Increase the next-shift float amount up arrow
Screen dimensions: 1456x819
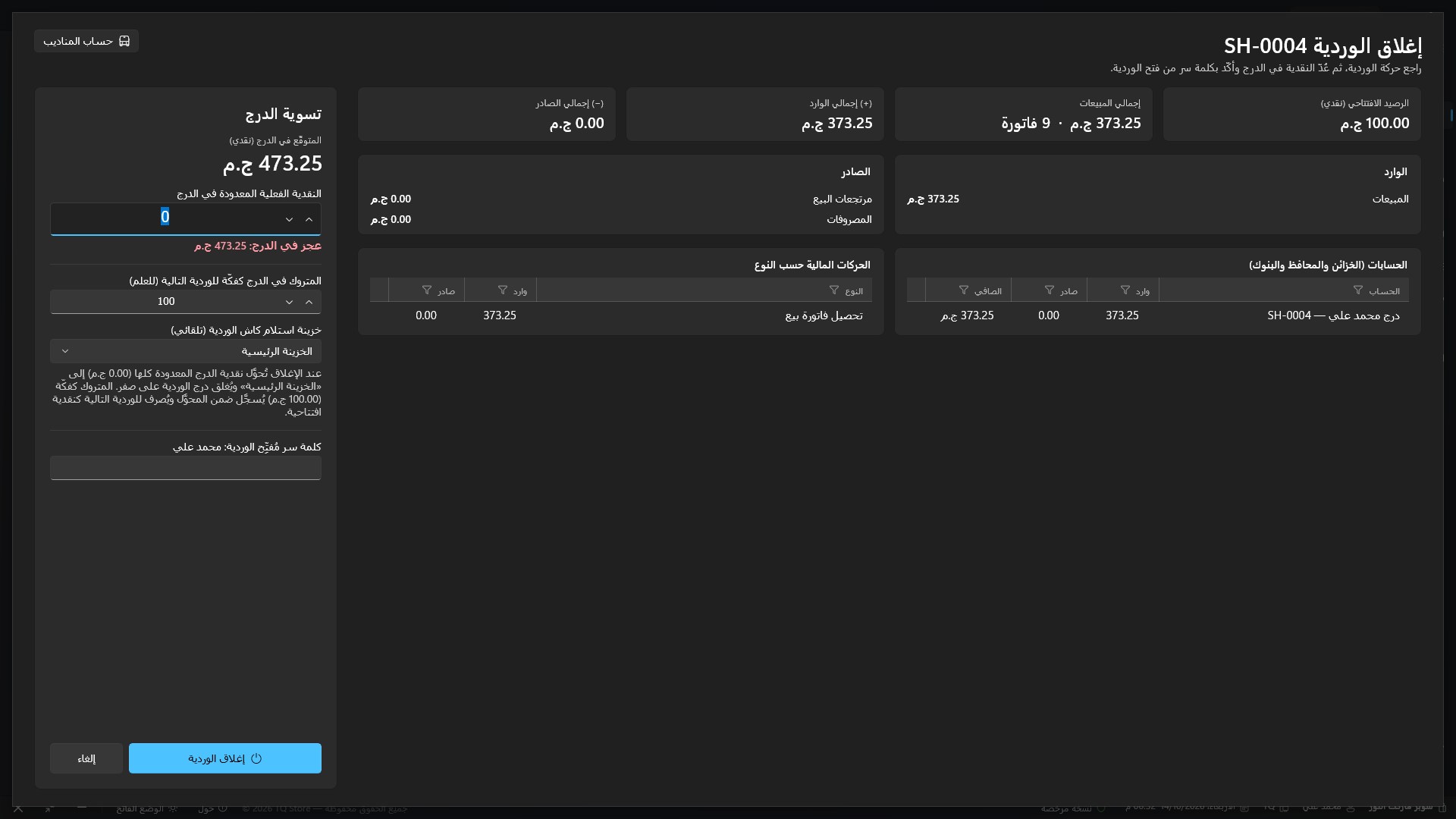pyautogui.click(x=309, y=302)
